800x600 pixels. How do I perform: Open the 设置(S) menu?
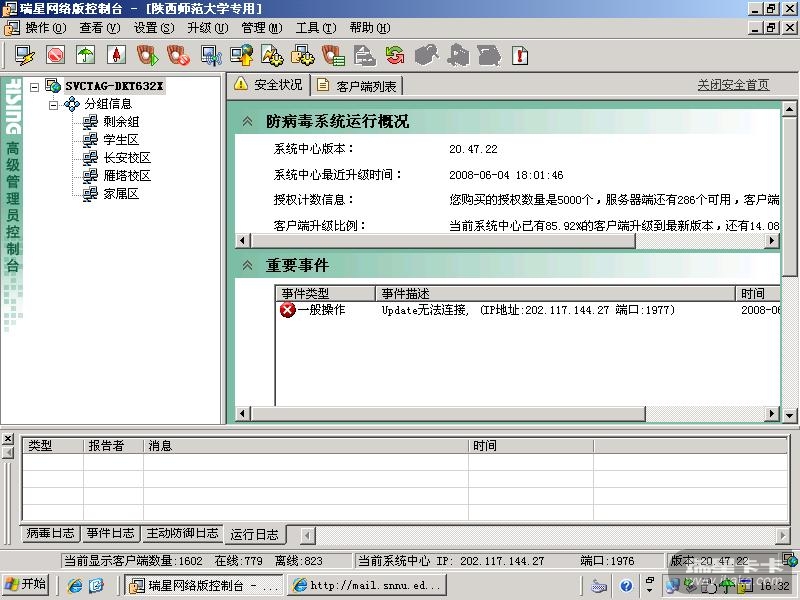pos(154,28)
